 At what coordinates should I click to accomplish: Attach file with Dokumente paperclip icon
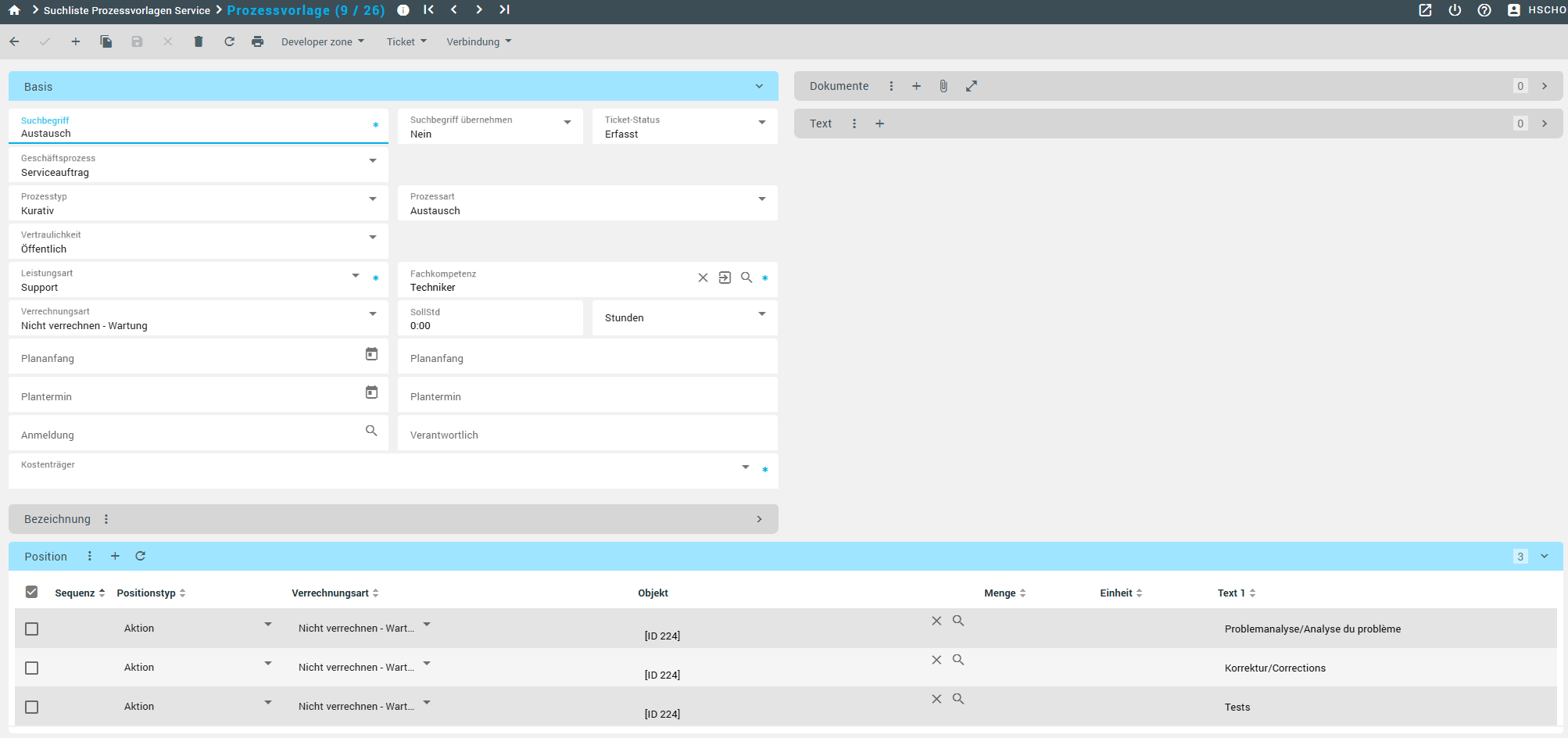pyautogui.click(x=943, y=86)
